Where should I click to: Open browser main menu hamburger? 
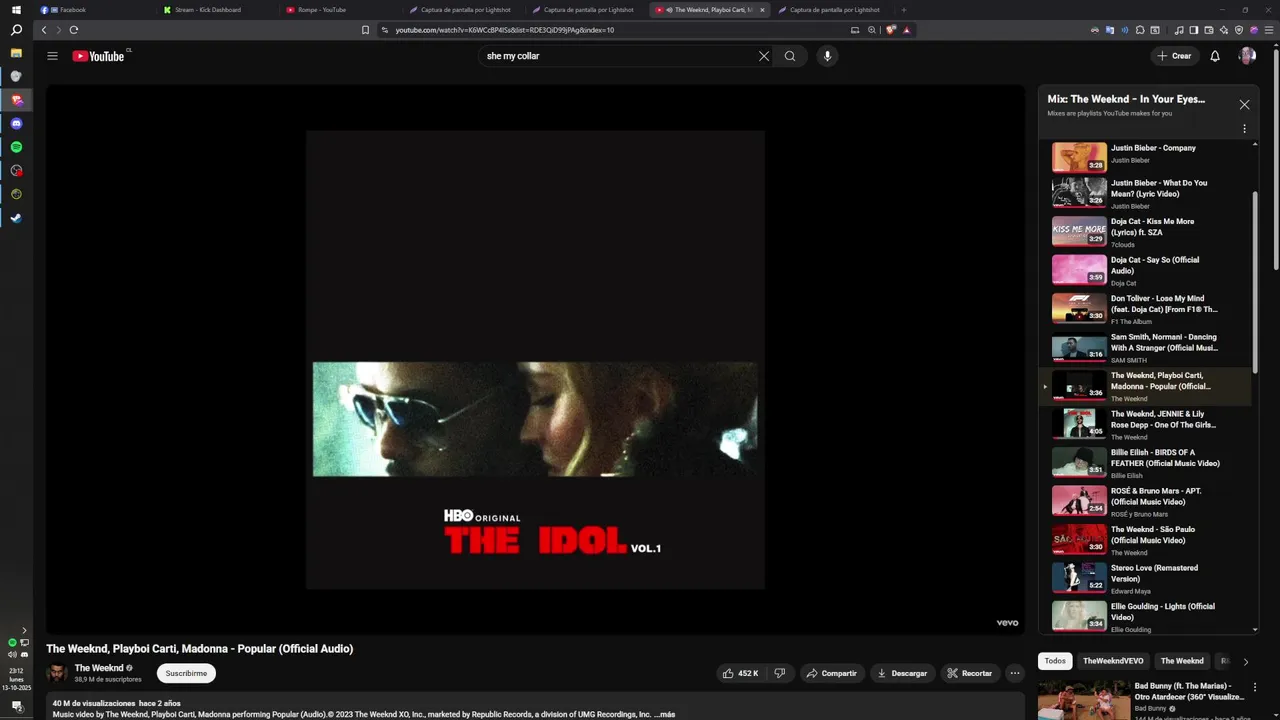[x=1268, y=30]
